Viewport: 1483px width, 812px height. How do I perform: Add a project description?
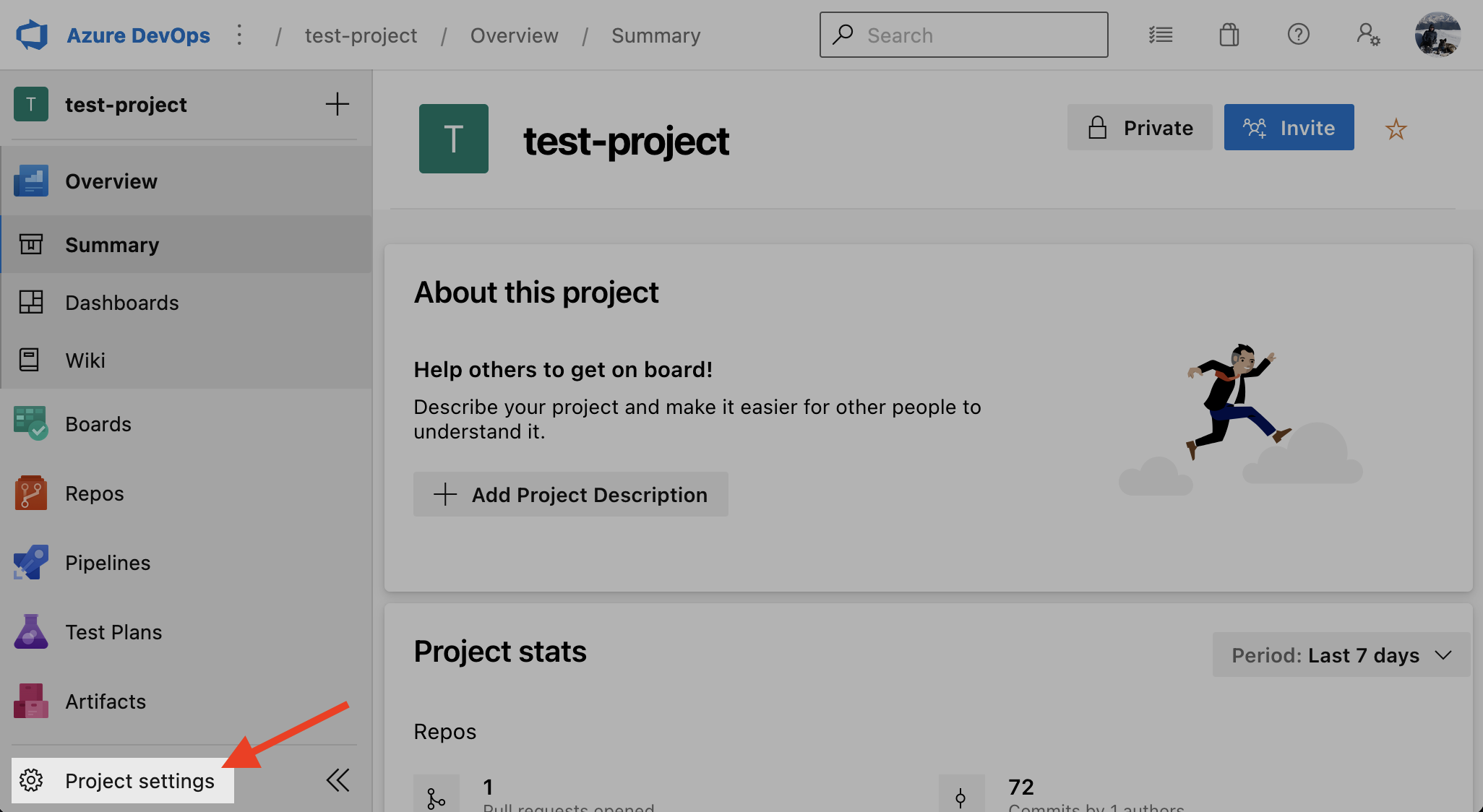pyautogui.click(x=570, y=494)
